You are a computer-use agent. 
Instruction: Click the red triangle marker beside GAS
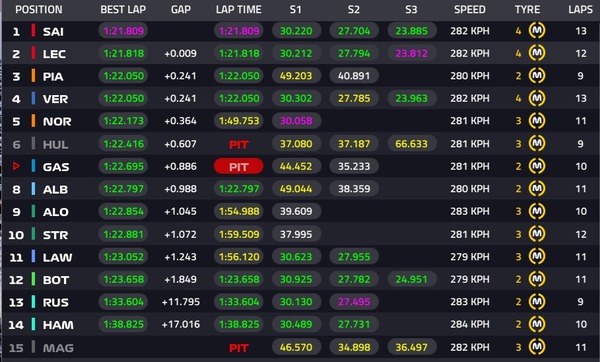click(x=16, y=166)
